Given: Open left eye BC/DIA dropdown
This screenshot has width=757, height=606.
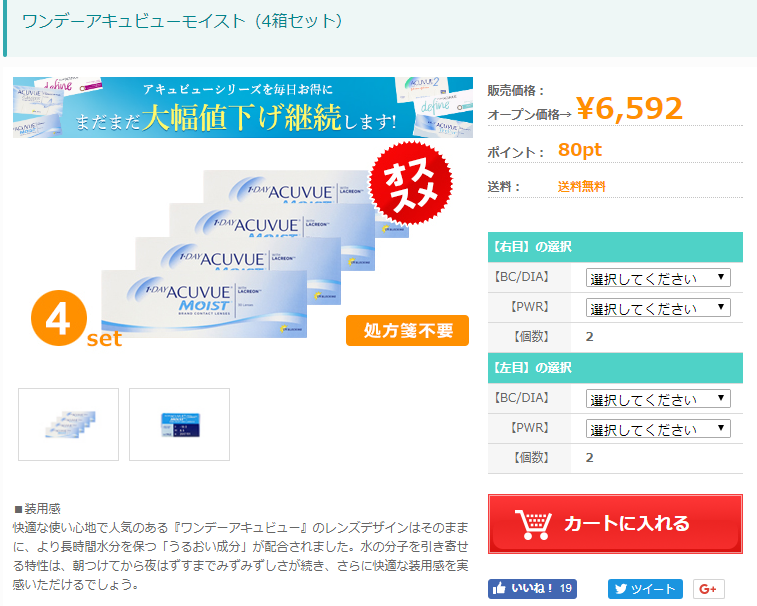Looking at the screenshot, I should point(658,399).
